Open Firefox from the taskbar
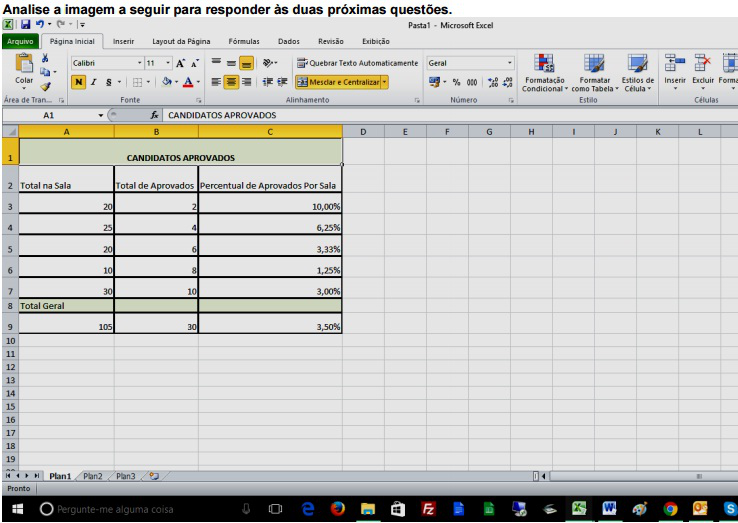The image size is (738, 523). pyautogui.click(x=337, y=508)
